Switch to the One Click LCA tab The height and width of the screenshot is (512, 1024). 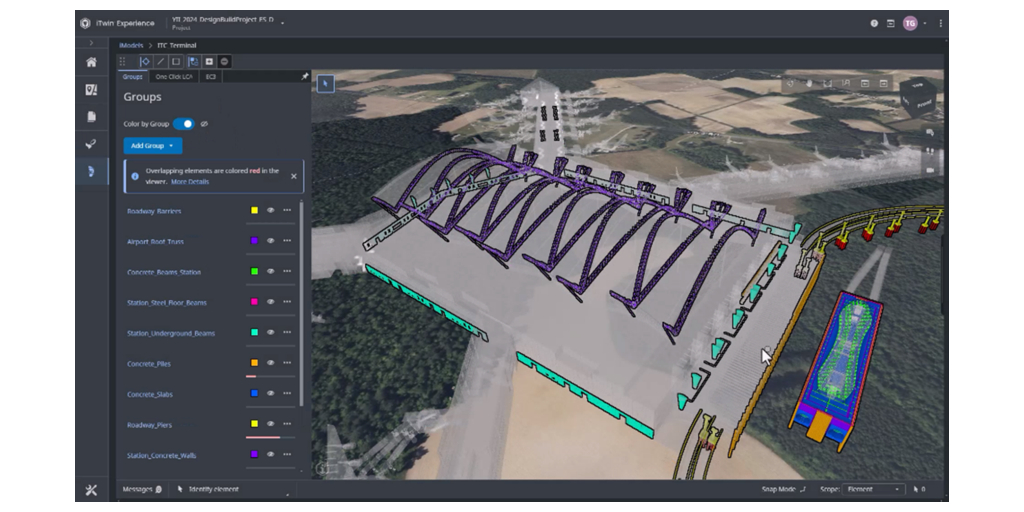174,76
